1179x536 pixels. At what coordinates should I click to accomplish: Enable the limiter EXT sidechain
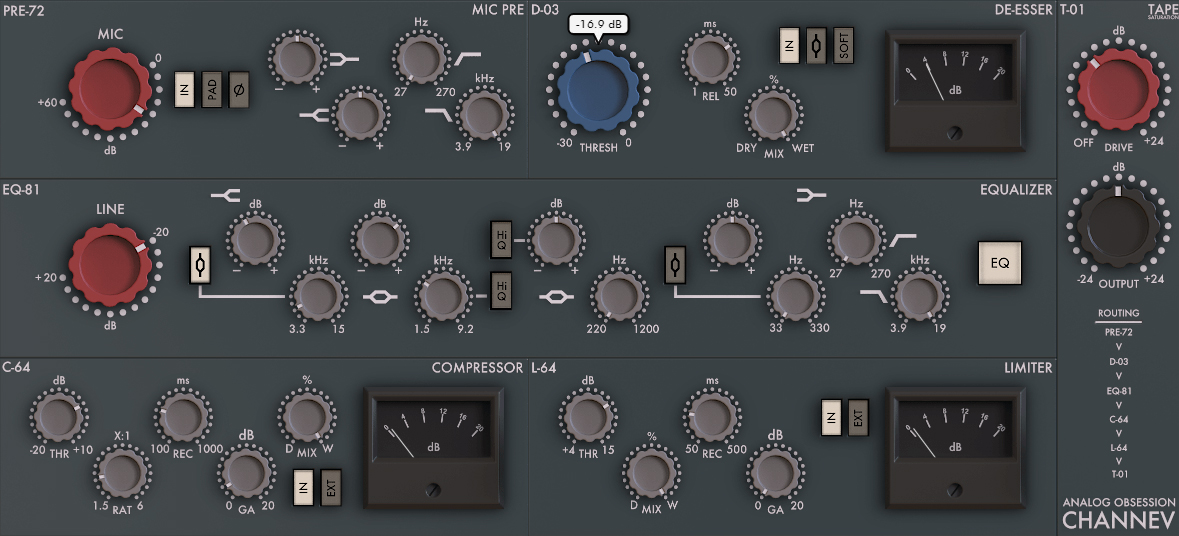857,417
